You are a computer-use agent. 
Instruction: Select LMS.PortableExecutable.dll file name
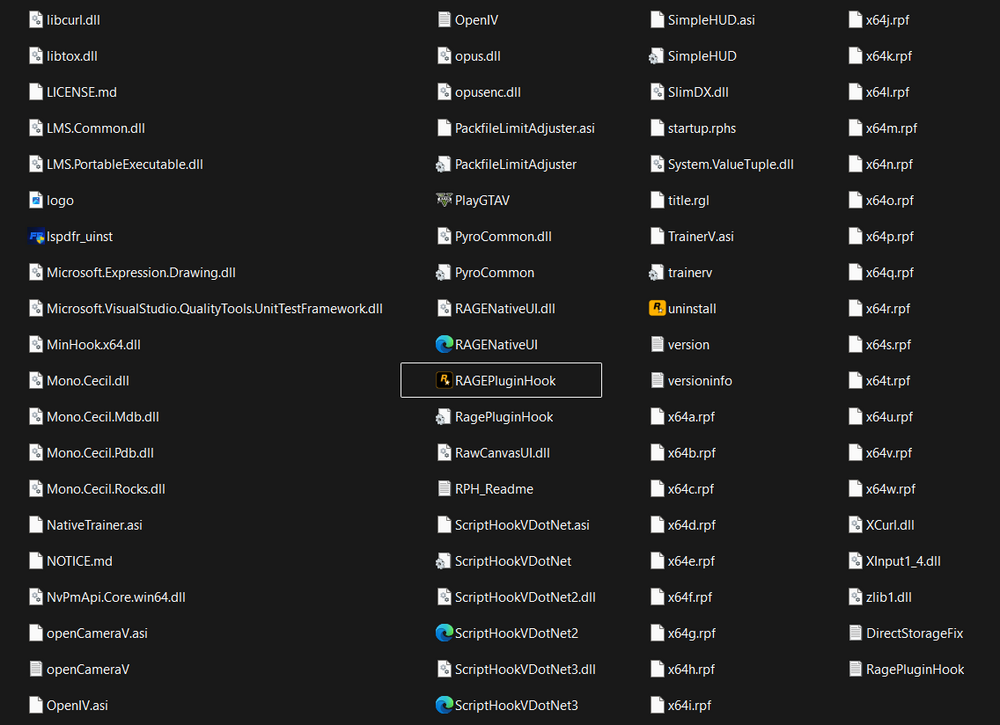pyautogui.click(x=125, y=165)
